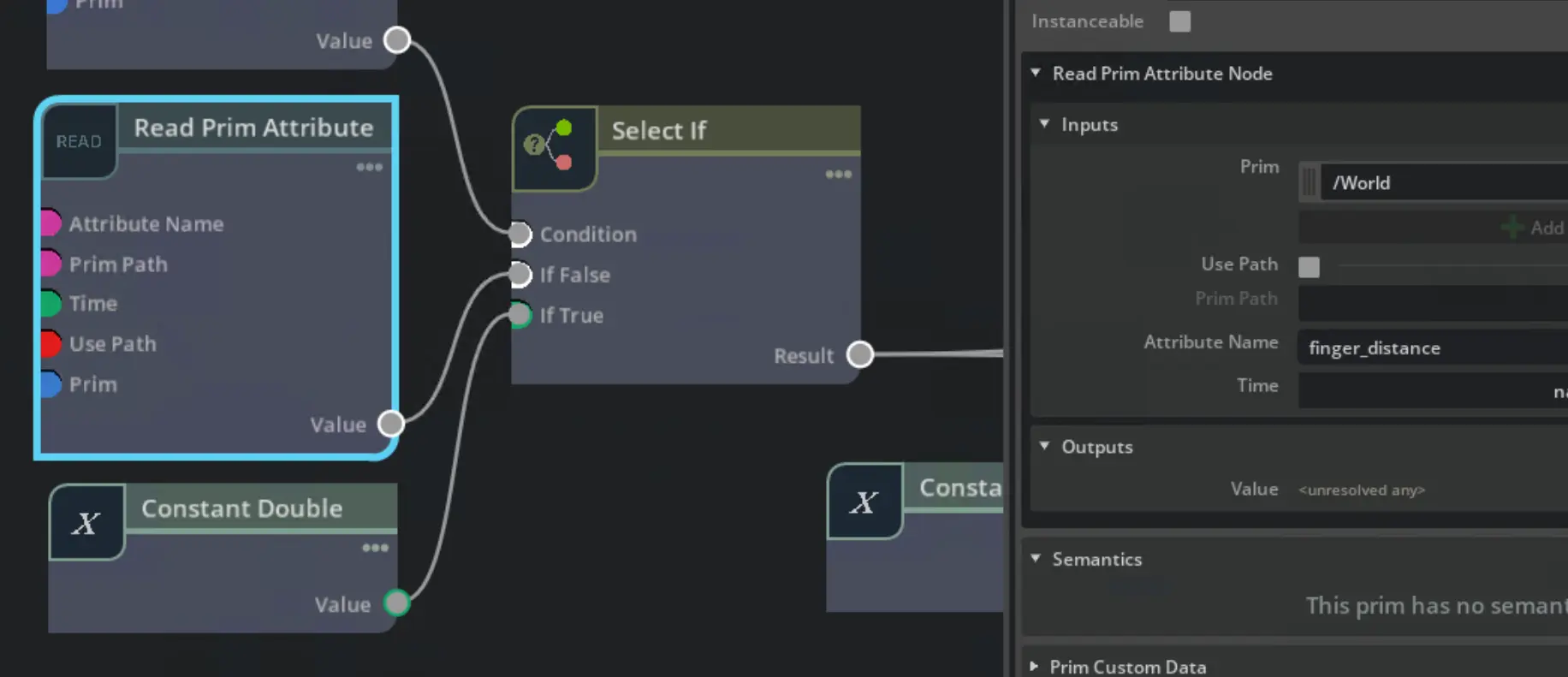Collapse the Read Prim Attribute Node section
Image resolution: width=1568 pixels, height=677 pixels.
click(1036, 74)
